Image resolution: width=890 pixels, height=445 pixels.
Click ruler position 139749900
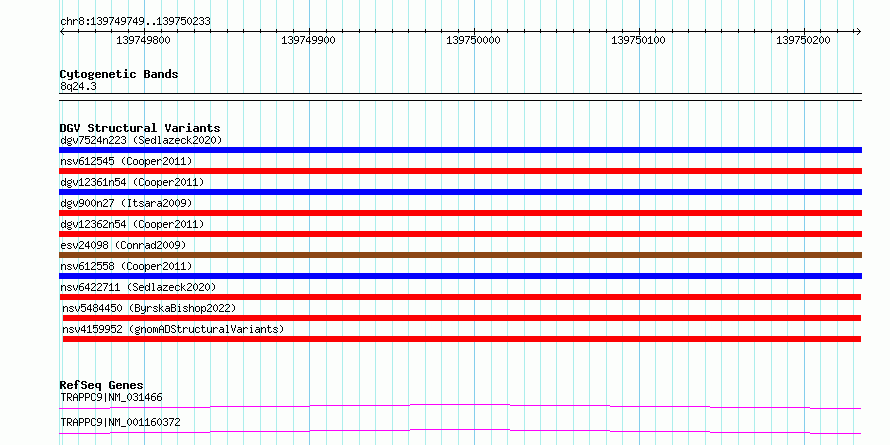pos(308,40)
